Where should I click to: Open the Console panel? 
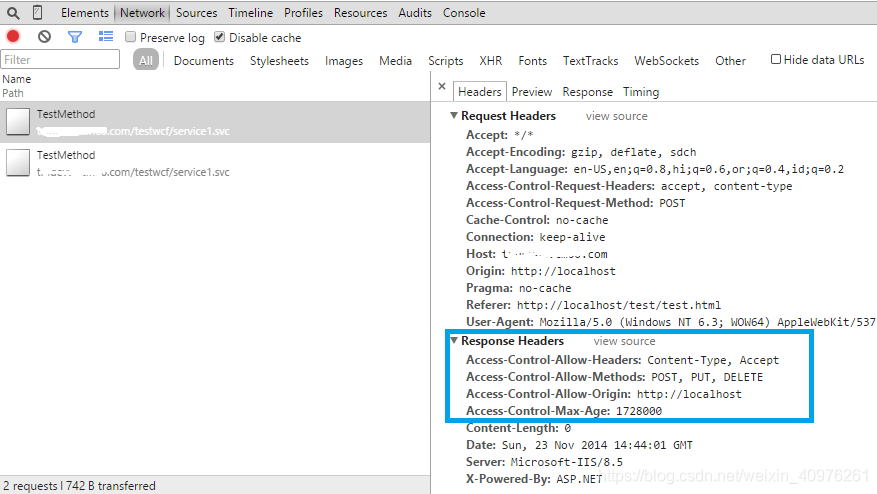pos(464,12)
